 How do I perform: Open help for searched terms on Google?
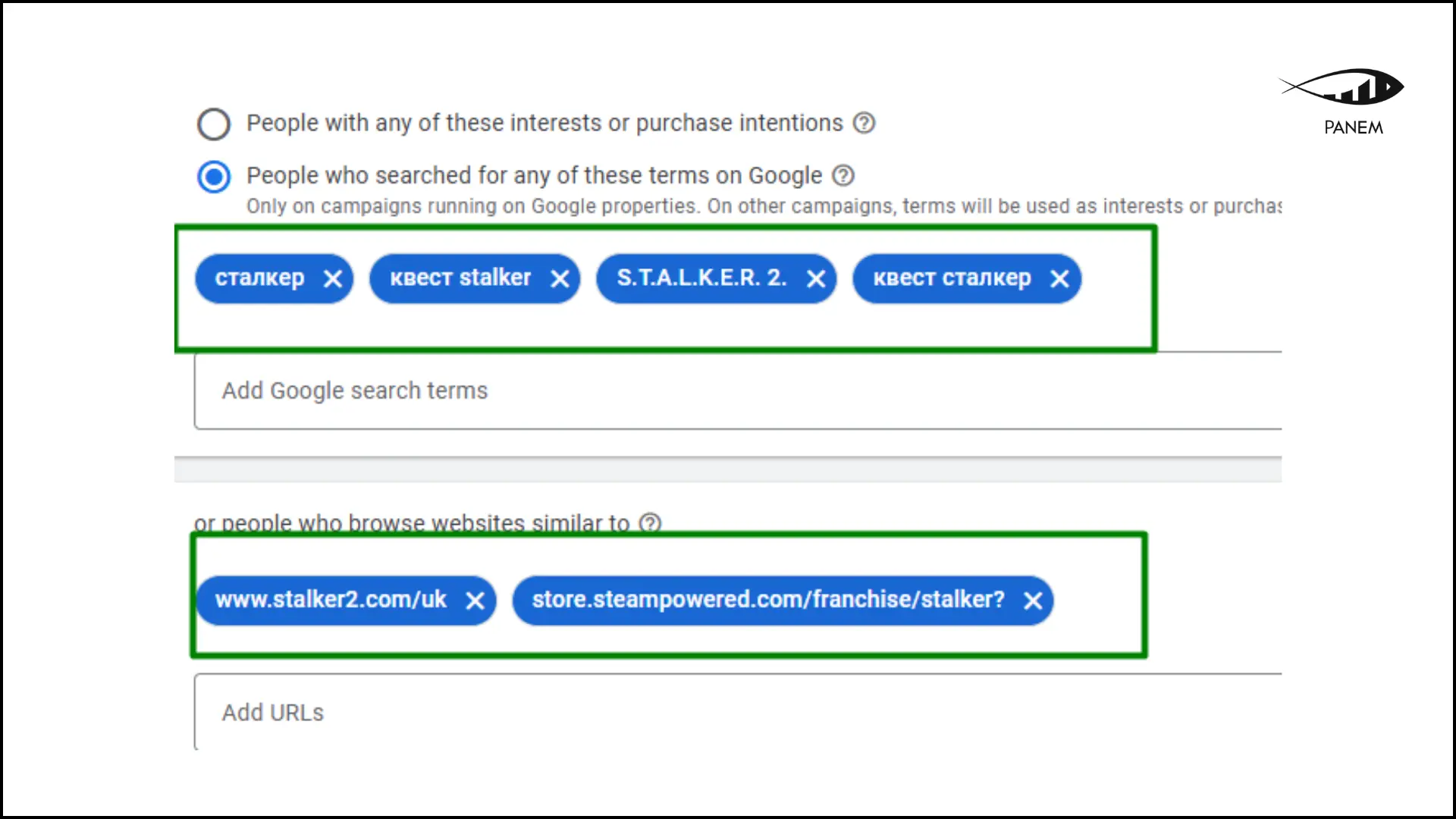click(843, 176)
